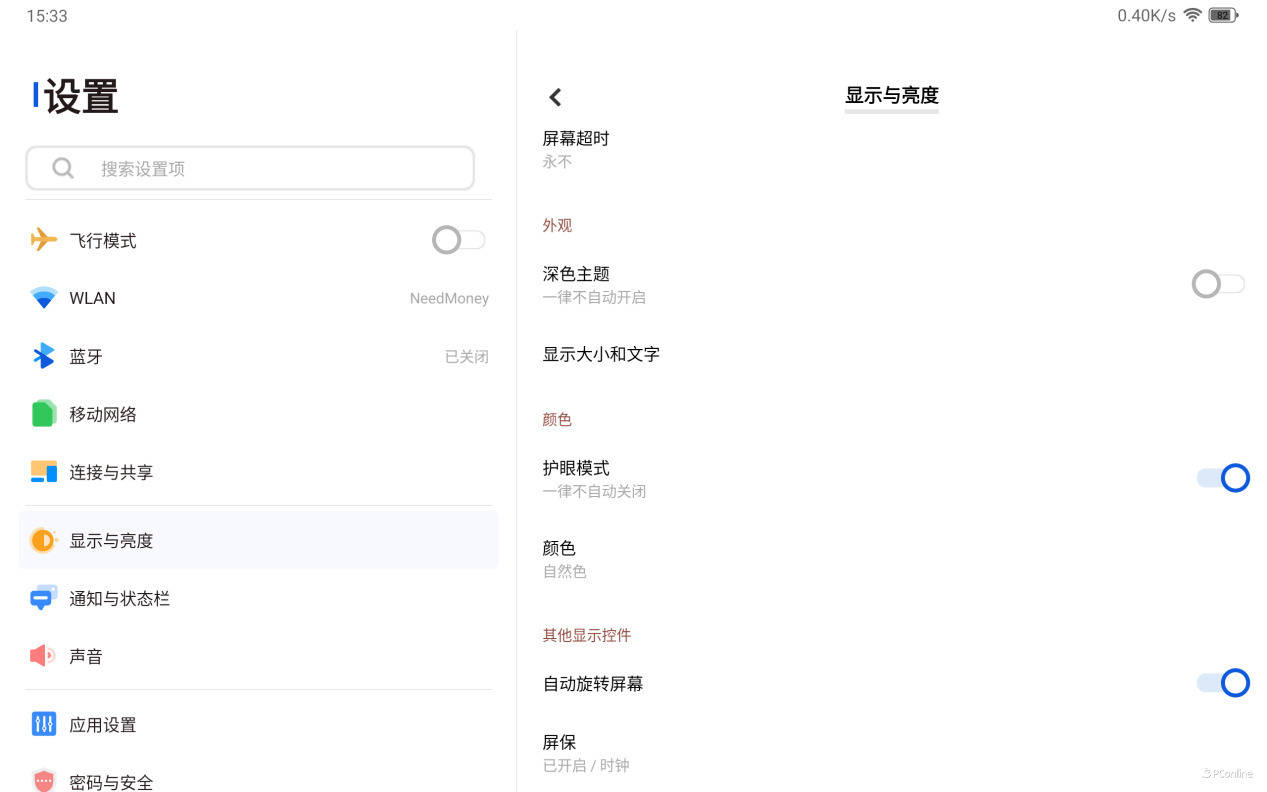
Task: Turn on the dark theme (深色主题) toggle
Action: click(1218, 284)
